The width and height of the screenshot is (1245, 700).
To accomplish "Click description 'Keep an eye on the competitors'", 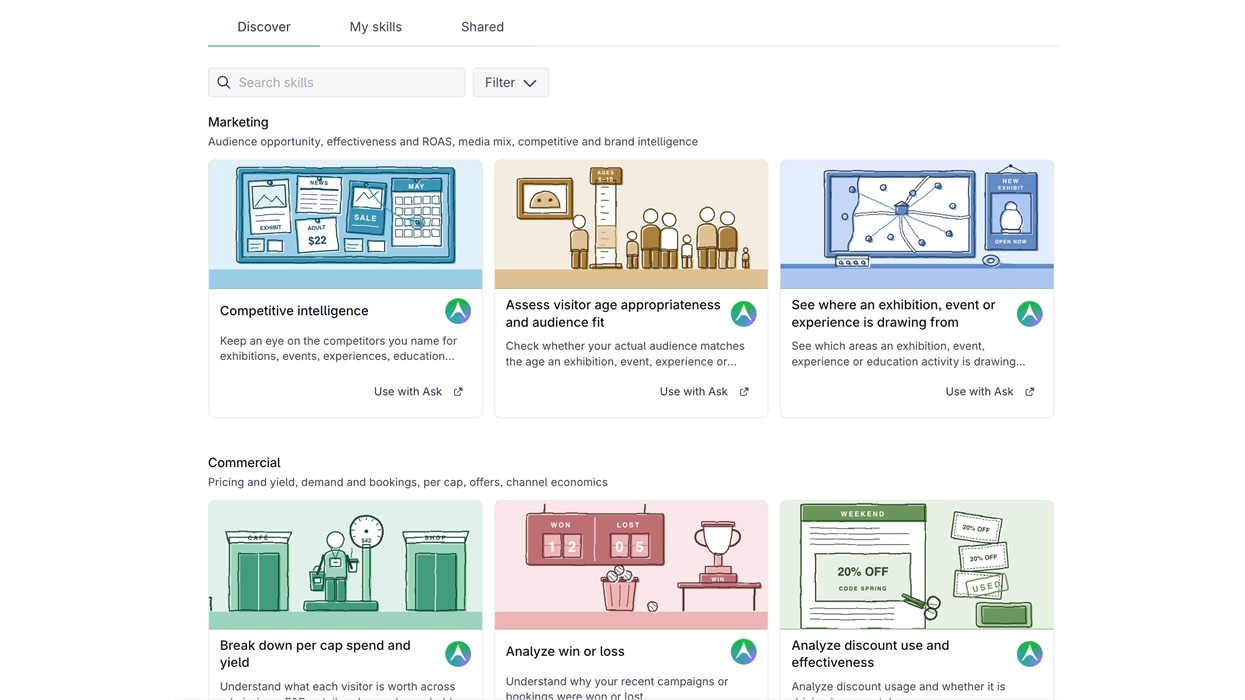I will point(338,348).
